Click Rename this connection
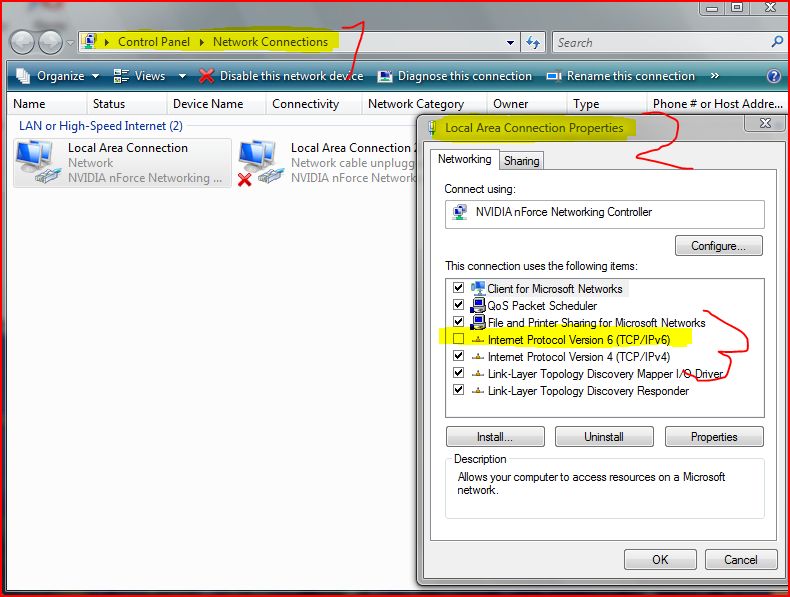790x597 pixels. tap(621, 76)
